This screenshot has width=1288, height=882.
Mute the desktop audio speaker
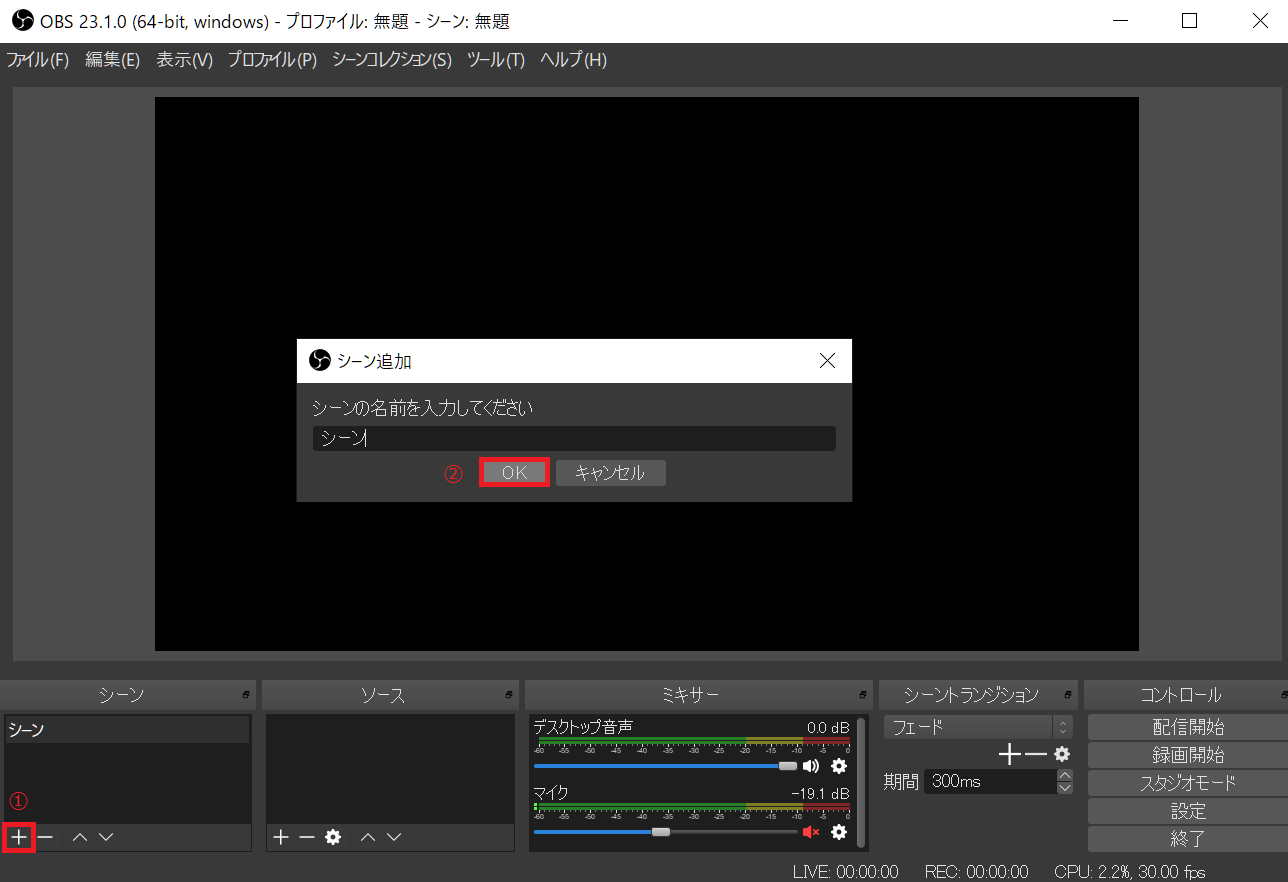click(x=811, y=766)
